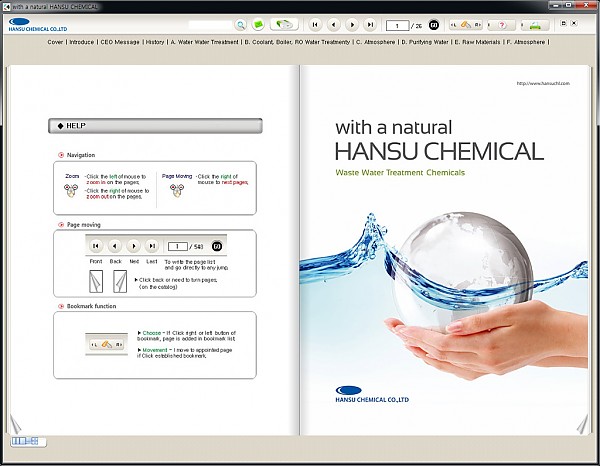Select the History section tab

155,43
